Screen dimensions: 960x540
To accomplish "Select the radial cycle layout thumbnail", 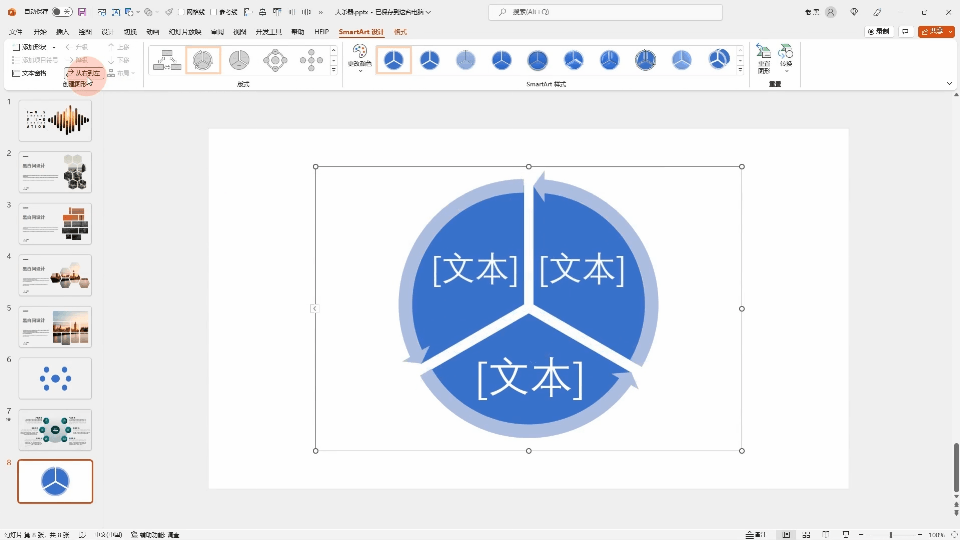I will [275, 61].
